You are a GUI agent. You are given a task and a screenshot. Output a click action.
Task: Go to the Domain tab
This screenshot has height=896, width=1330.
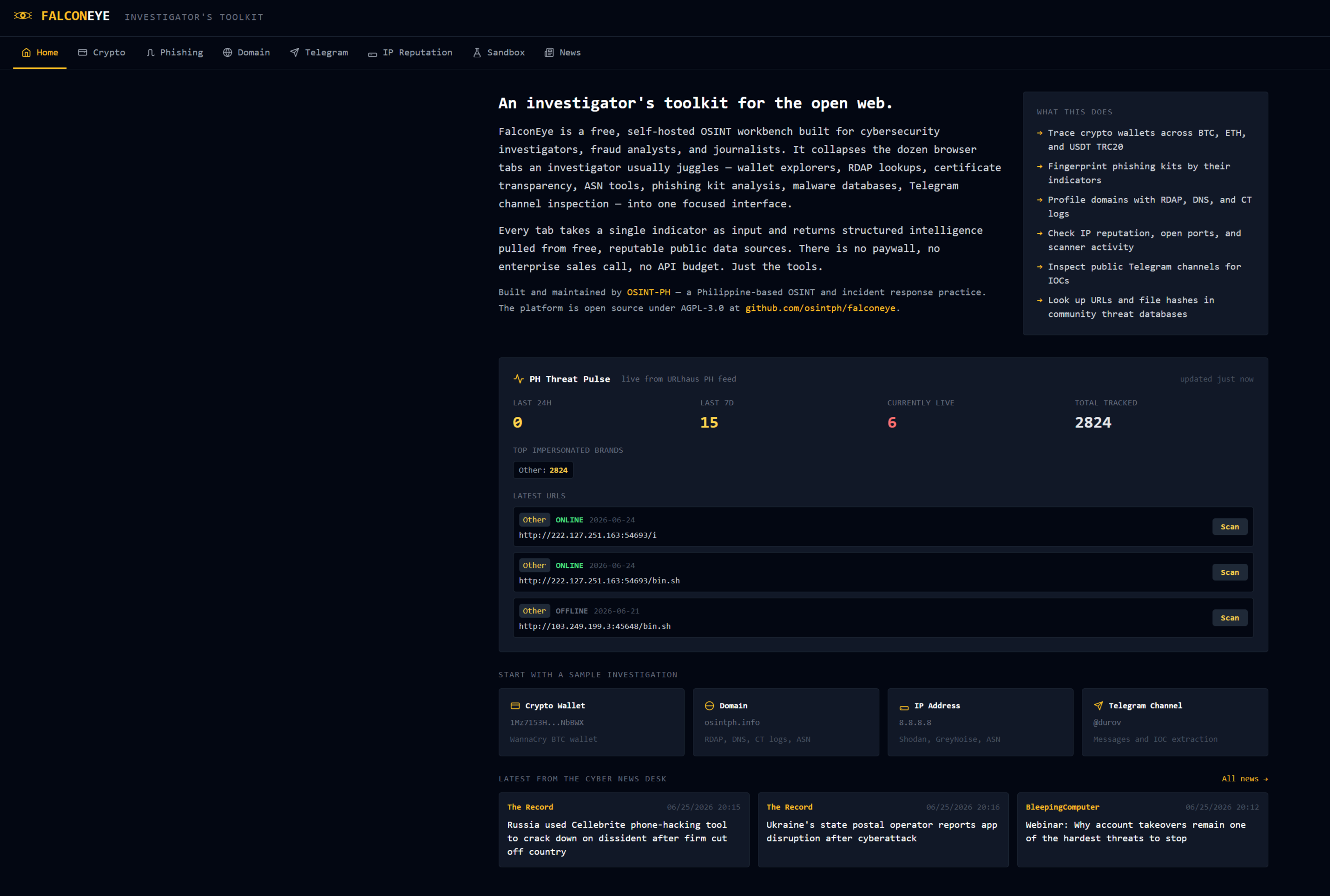pyautogui.click(x=246, y=53)
